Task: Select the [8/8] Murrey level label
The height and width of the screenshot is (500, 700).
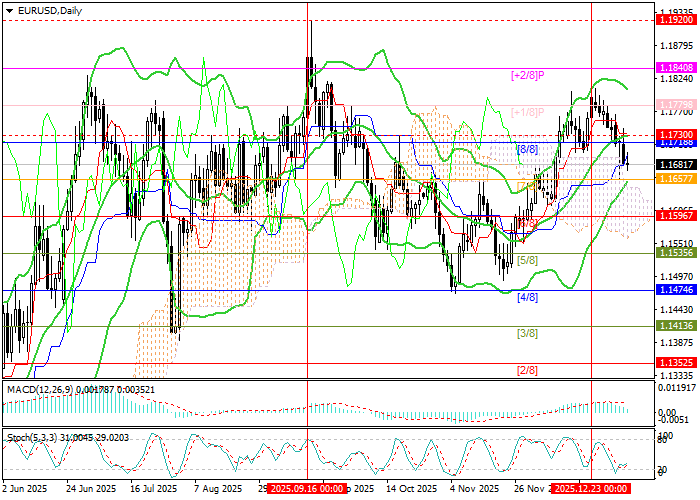Action: 527,149
